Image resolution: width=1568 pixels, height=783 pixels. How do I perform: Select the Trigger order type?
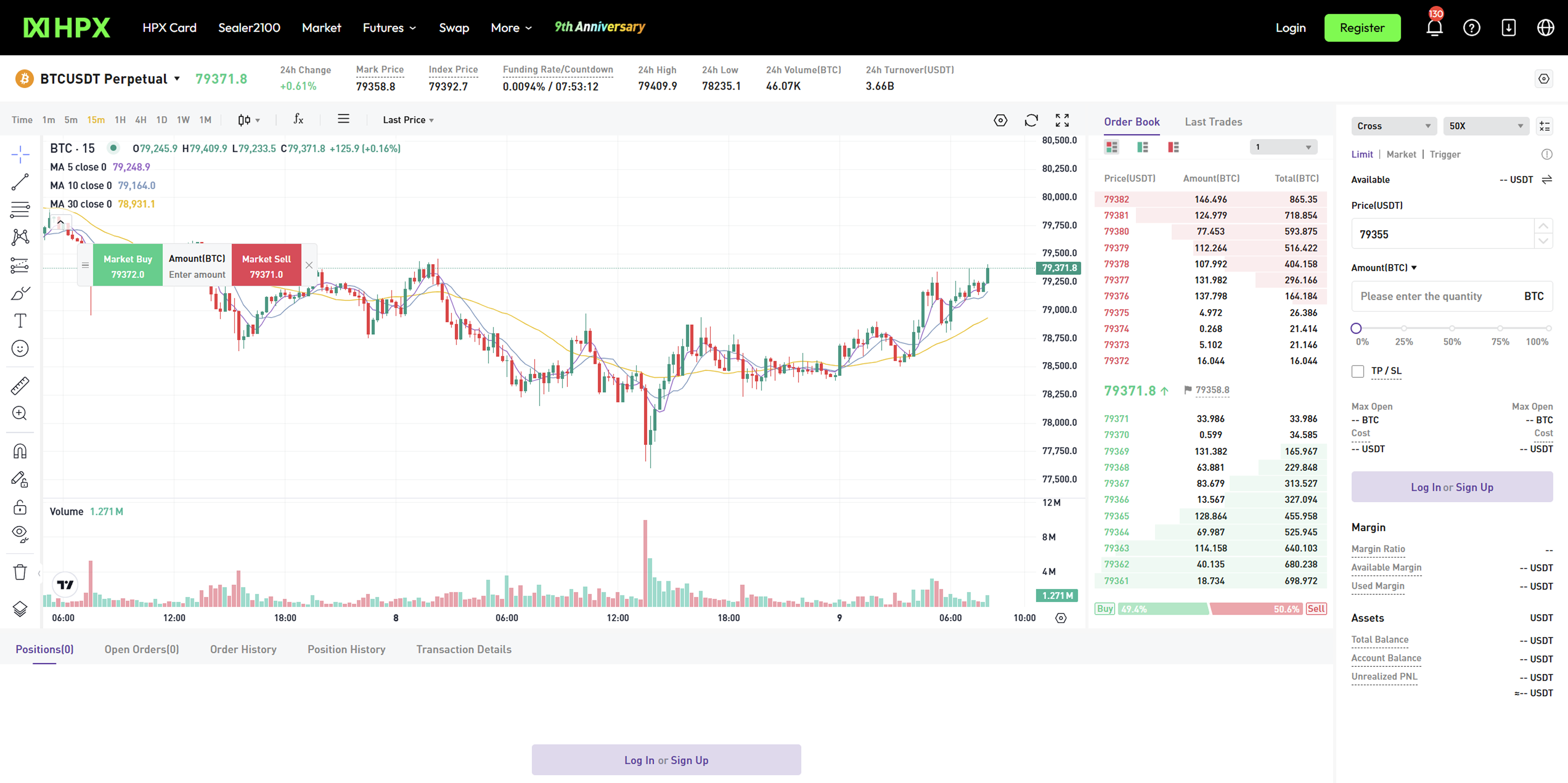1445,155
